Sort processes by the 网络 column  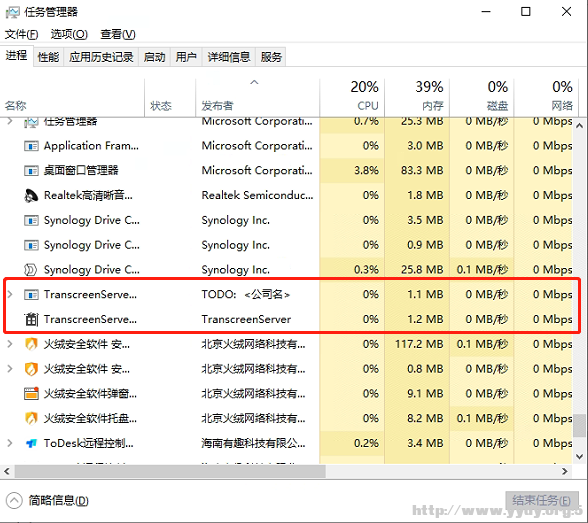[546, 97]
